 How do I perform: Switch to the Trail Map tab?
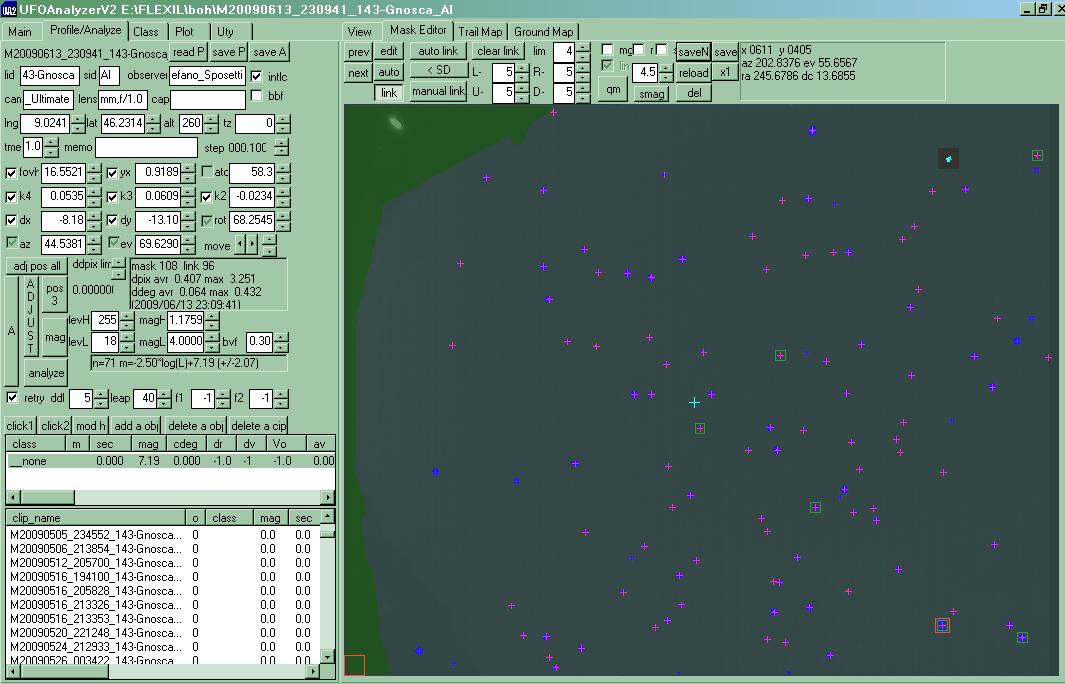point(481,31)
